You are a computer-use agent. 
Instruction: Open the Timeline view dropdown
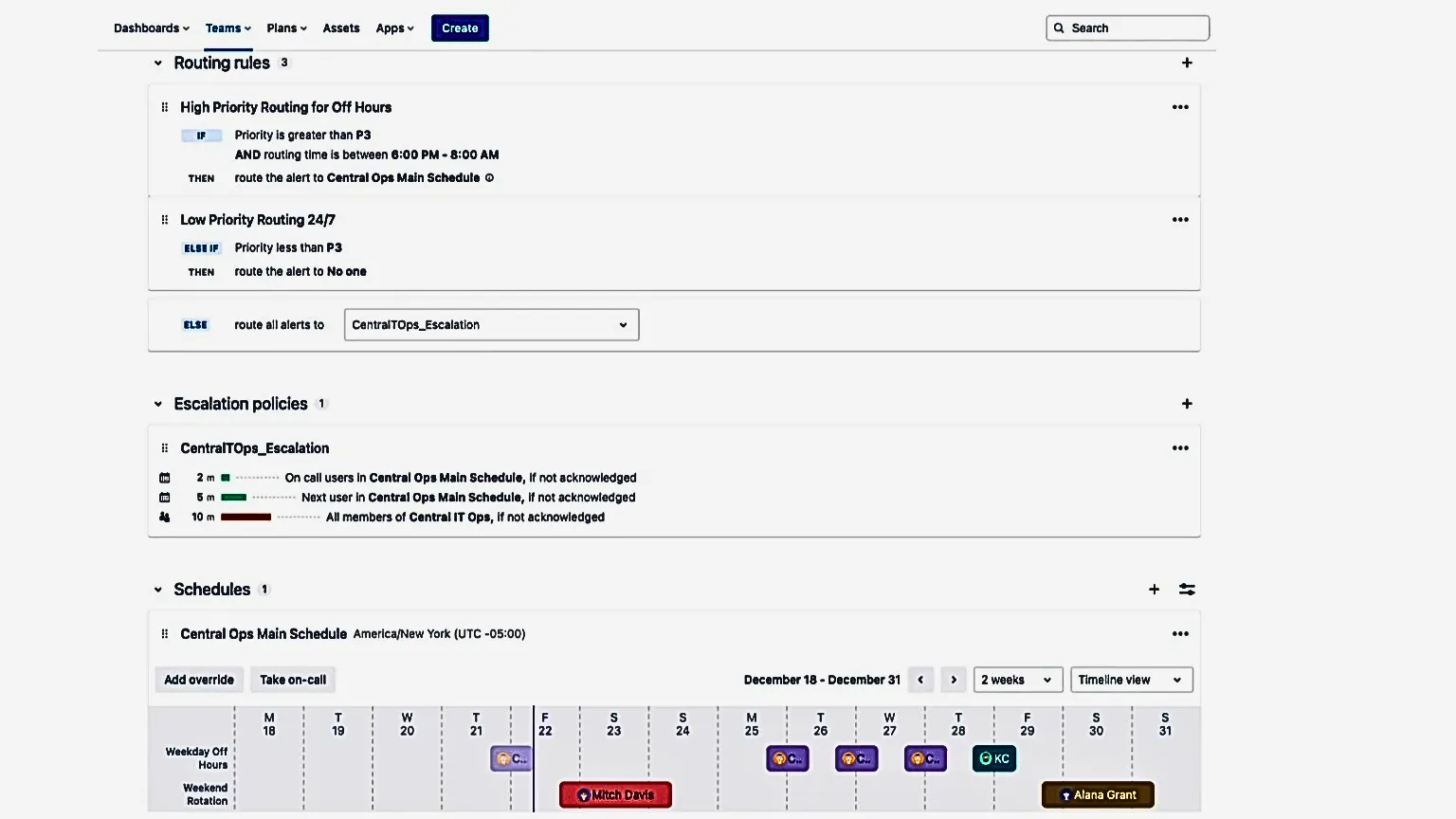tap(1131, 680)
